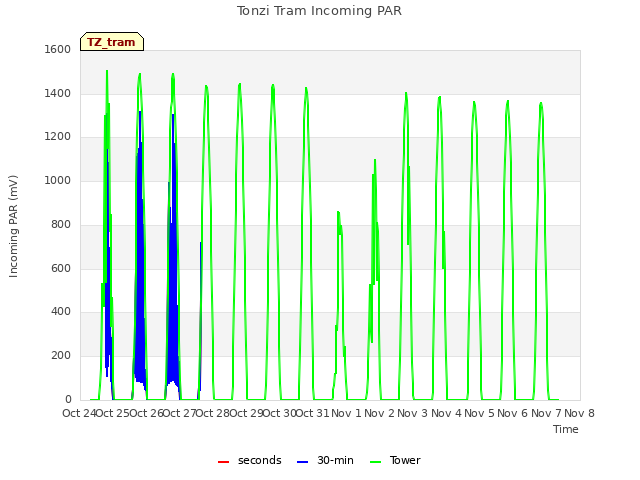Click the 1400 y-axis tick label
640x480 pixels.
[58, 93]
